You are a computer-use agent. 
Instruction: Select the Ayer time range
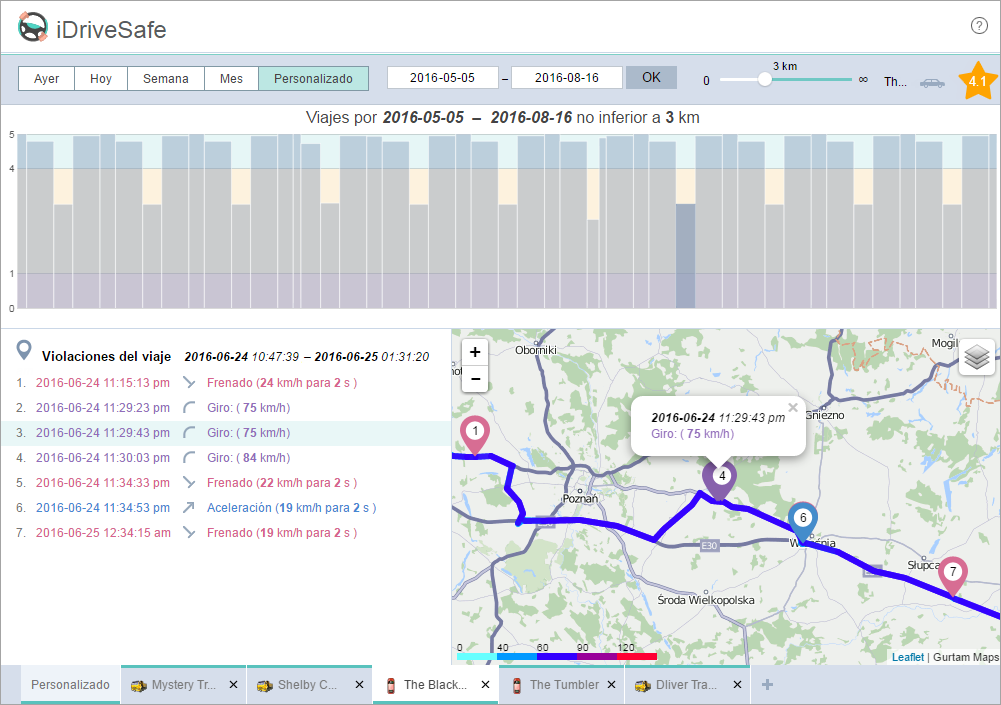coord(46,78)
